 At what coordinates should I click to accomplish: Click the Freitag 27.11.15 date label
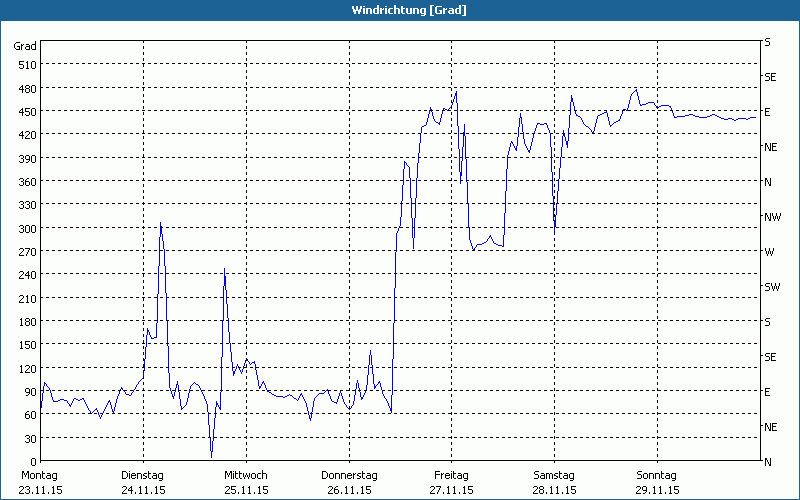coord(452,482)
